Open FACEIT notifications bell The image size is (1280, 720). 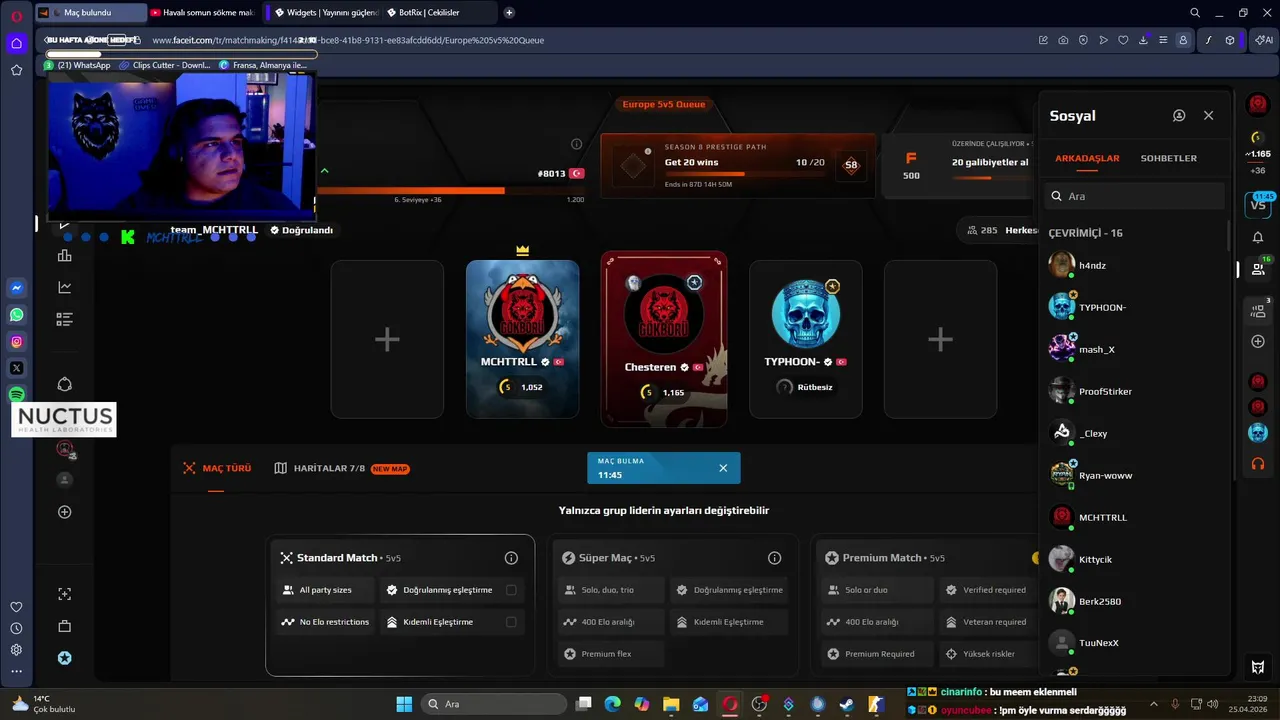point(1258,238)
